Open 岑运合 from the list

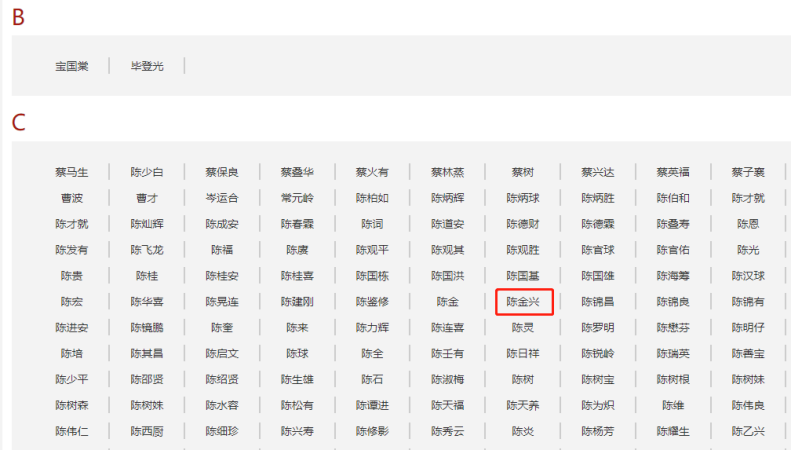pos(222,198)
